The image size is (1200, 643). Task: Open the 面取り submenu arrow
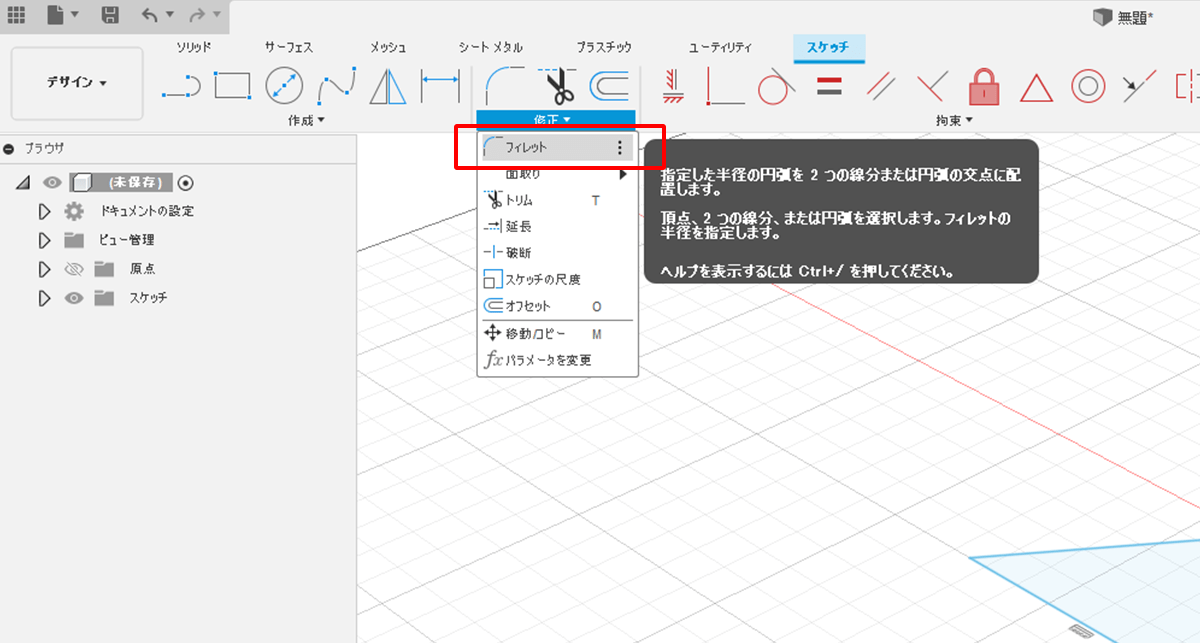tap(624, 174)
